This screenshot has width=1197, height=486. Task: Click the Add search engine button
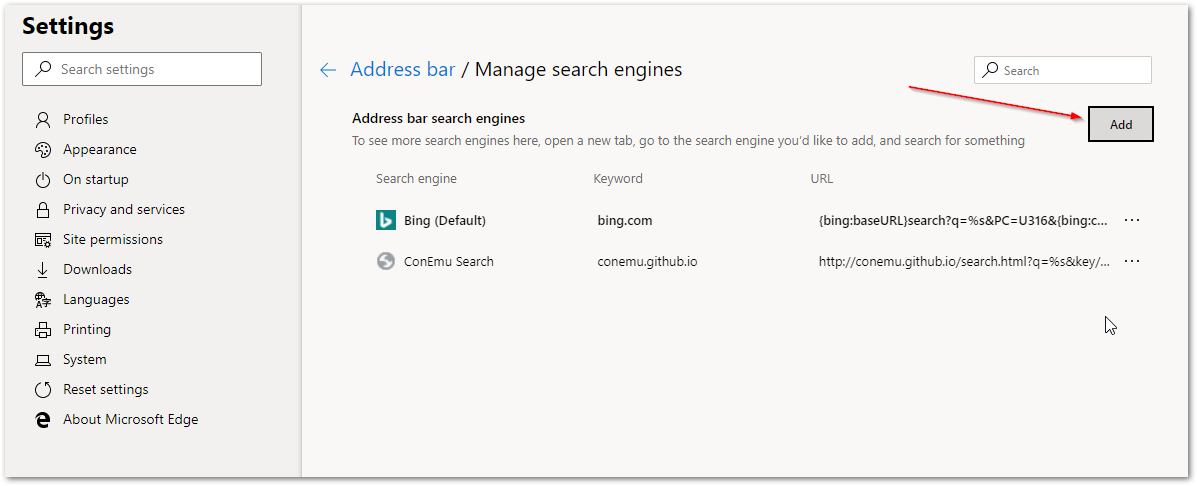[1121, 124]
